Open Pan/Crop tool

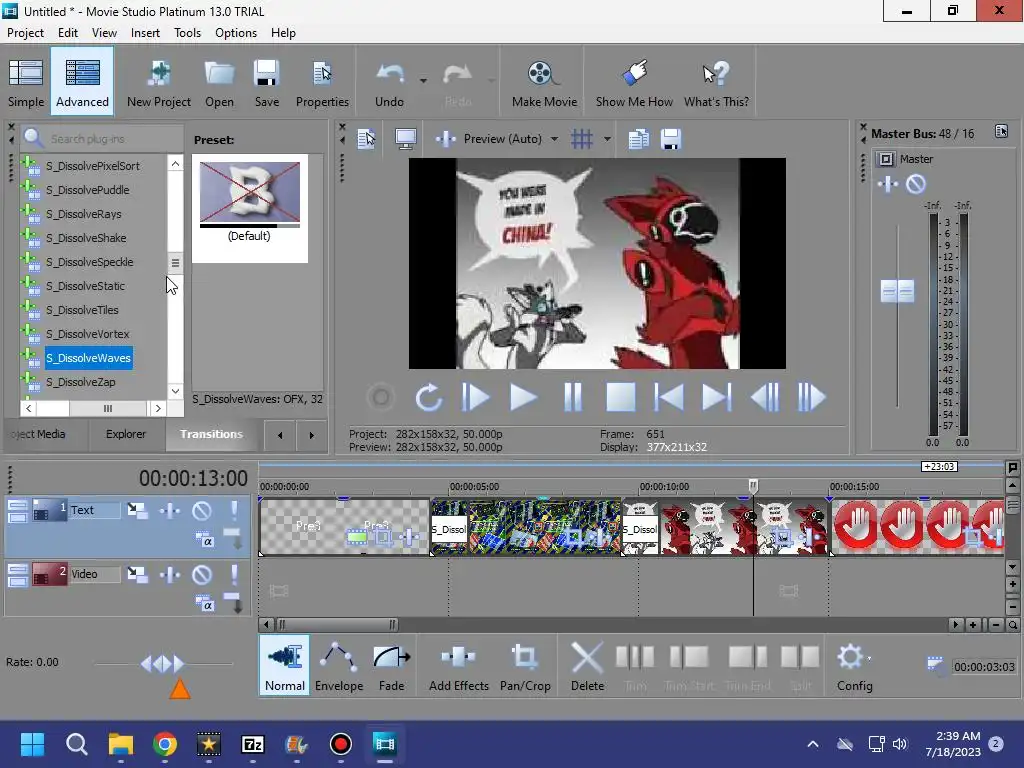click(x=525, y=665)
